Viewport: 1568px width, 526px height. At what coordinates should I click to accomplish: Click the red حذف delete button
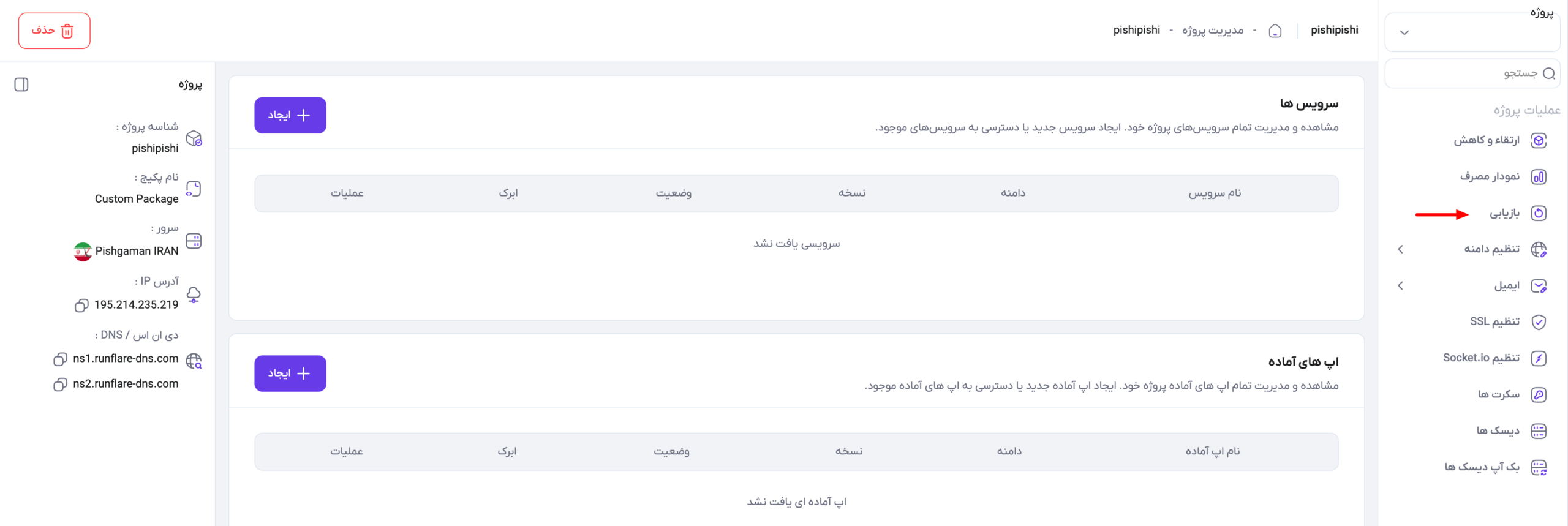click(x=54, y=31)
